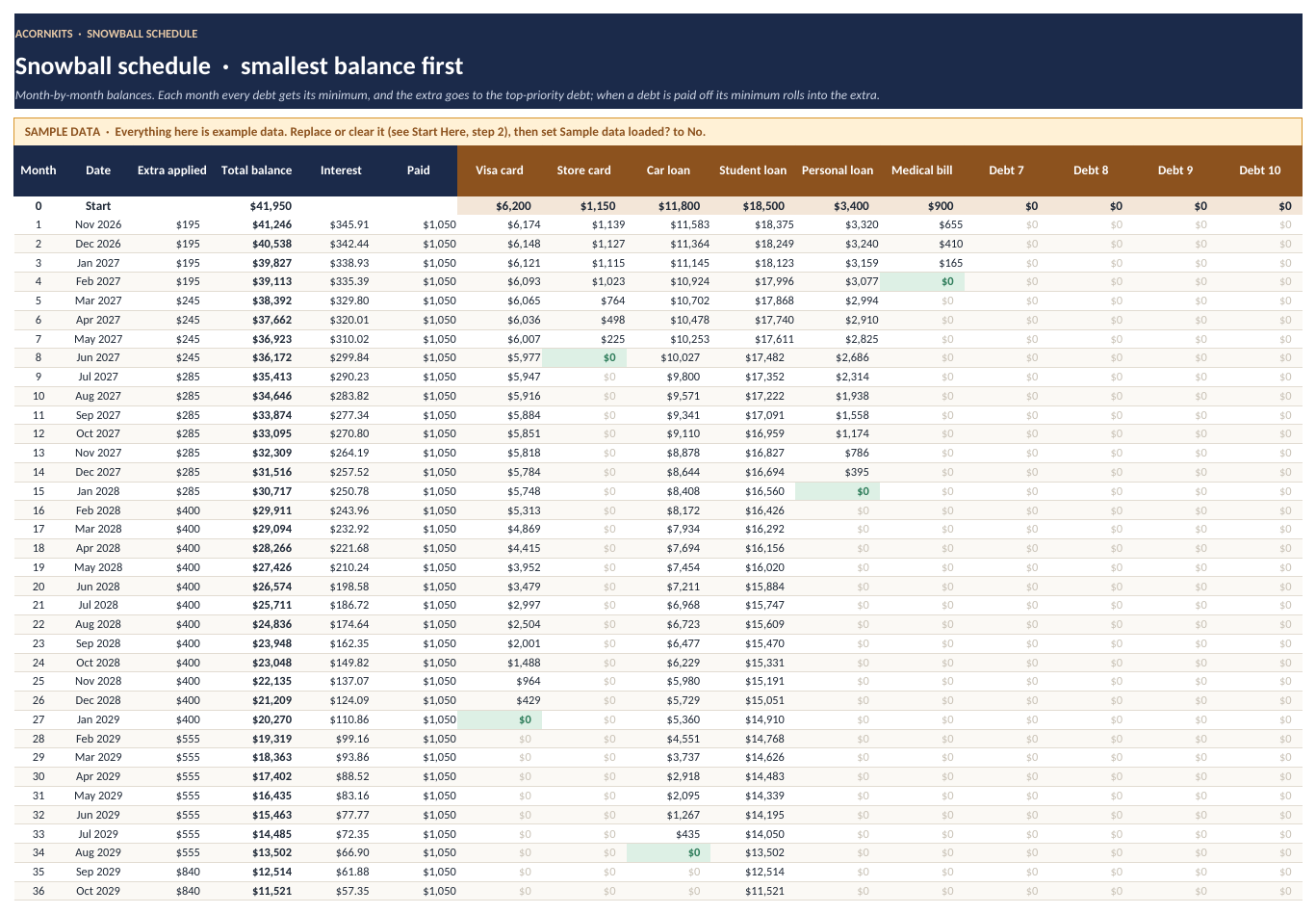Click the green $0 Visa card payoff cell
Image resolution: width=1316 pixels, height=914 pixels.
500,719
